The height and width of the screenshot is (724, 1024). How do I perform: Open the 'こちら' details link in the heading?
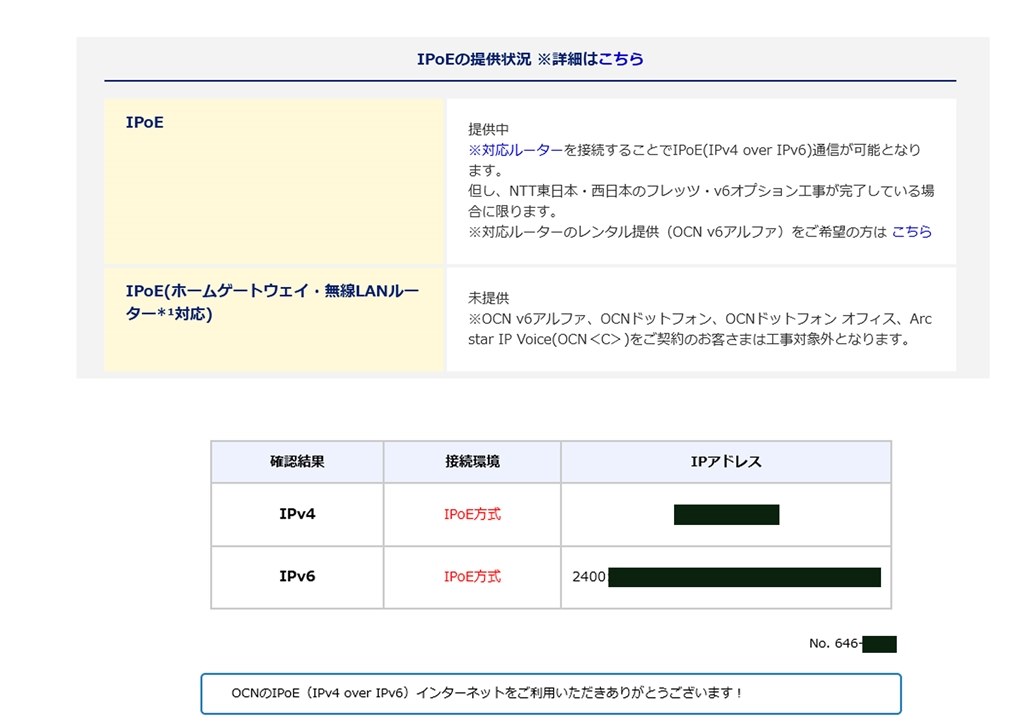click(x=620, y=59)
